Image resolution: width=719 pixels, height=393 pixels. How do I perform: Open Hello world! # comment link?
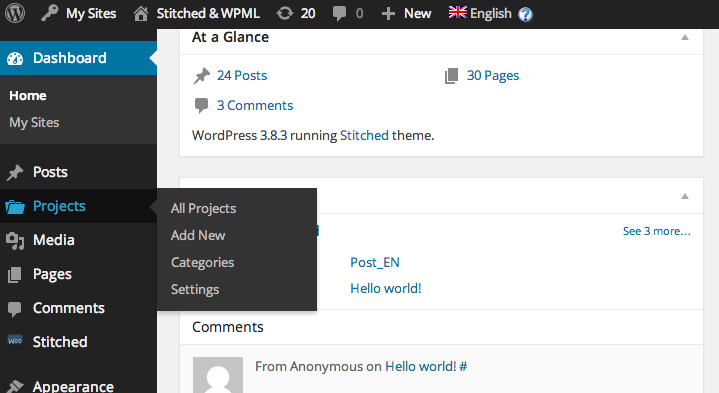tap(426, 366)
